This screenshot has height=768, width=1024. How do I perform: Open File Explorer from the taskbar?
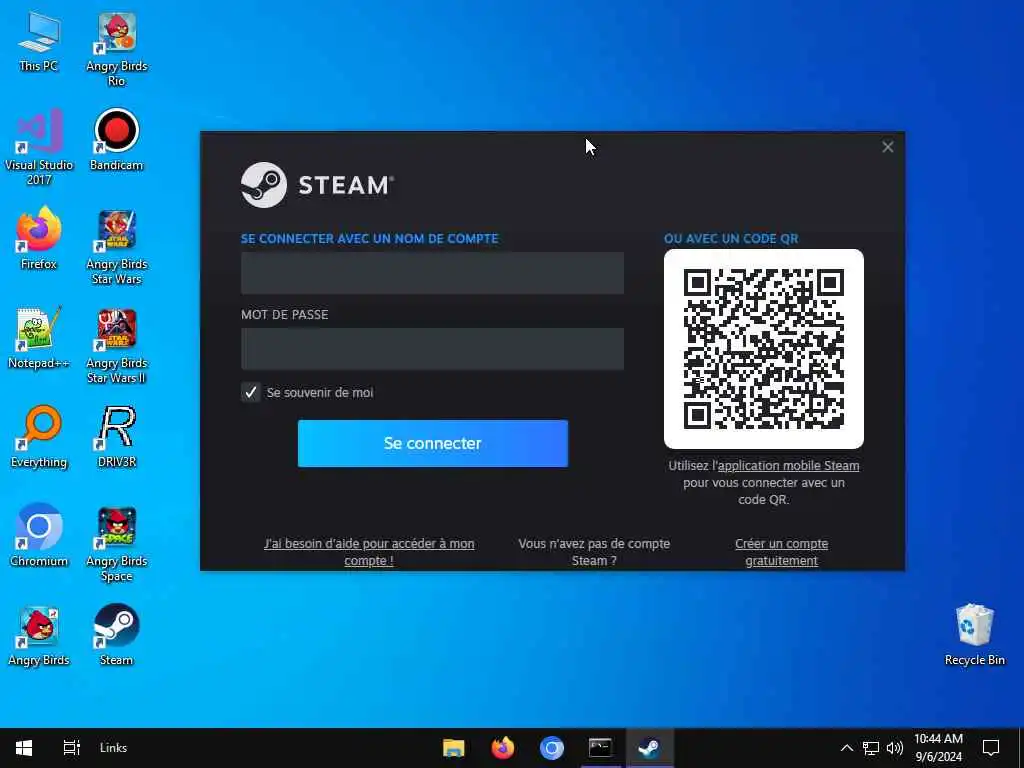pyautogui.click(x=453, y=748)
